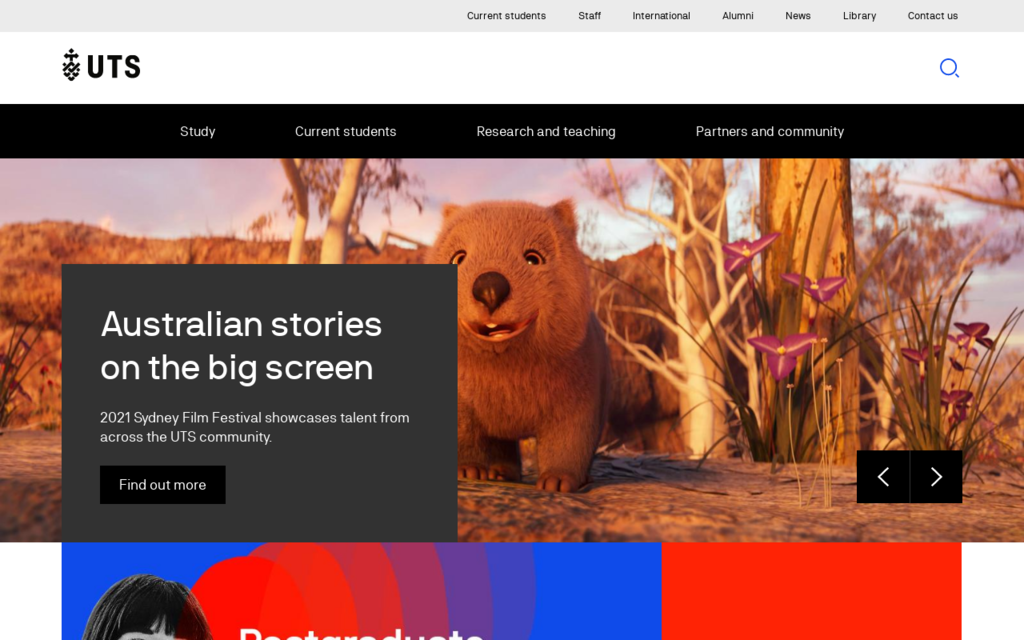Screen dimensions: 1024x640
Task: Click the UTS logo
Action: tap(100, 66)
